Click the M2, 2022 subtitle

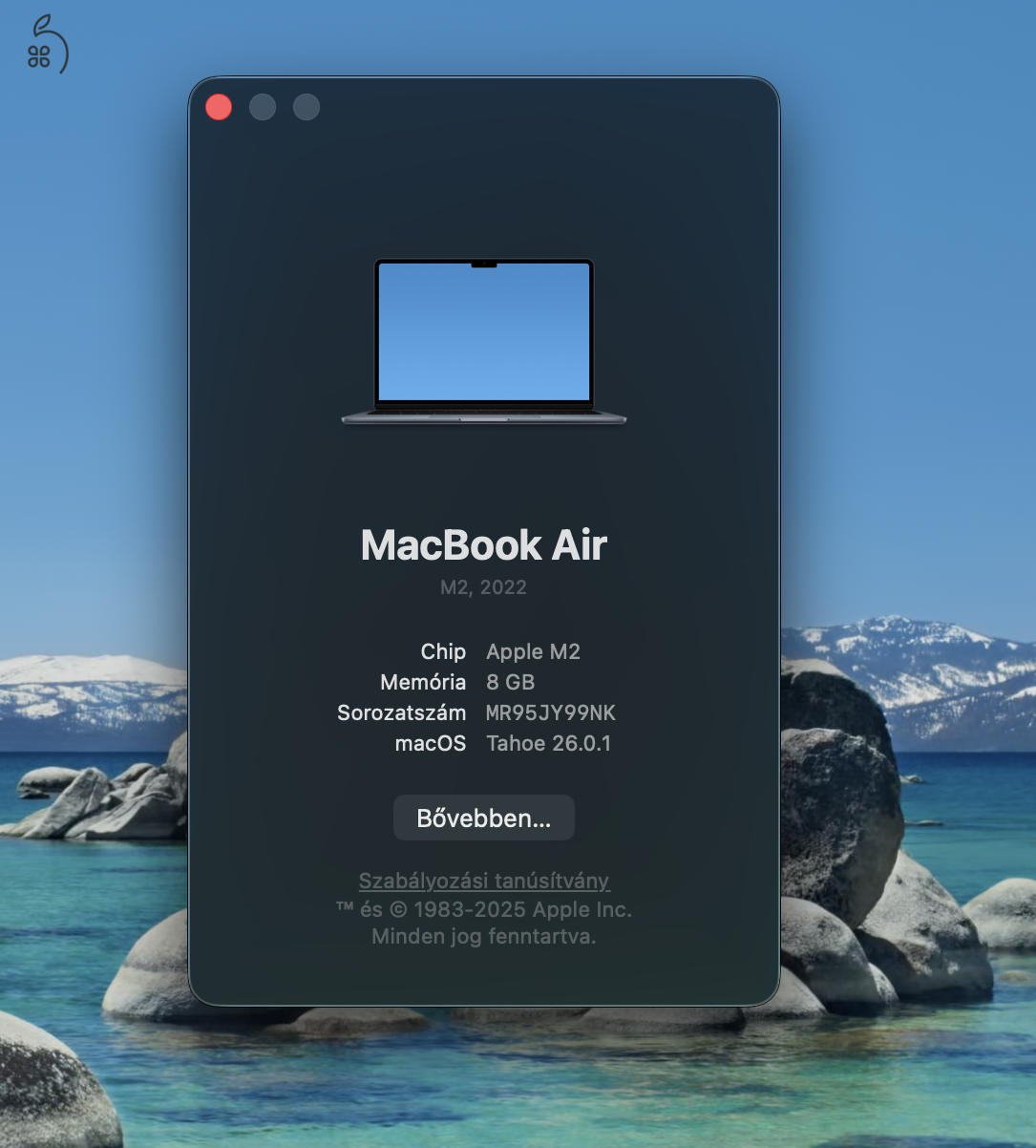(x=483, y=587)
